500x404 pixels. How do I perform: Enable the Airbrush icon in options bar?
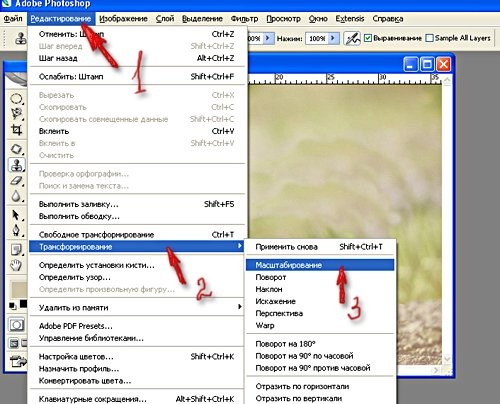click(352, 39)
